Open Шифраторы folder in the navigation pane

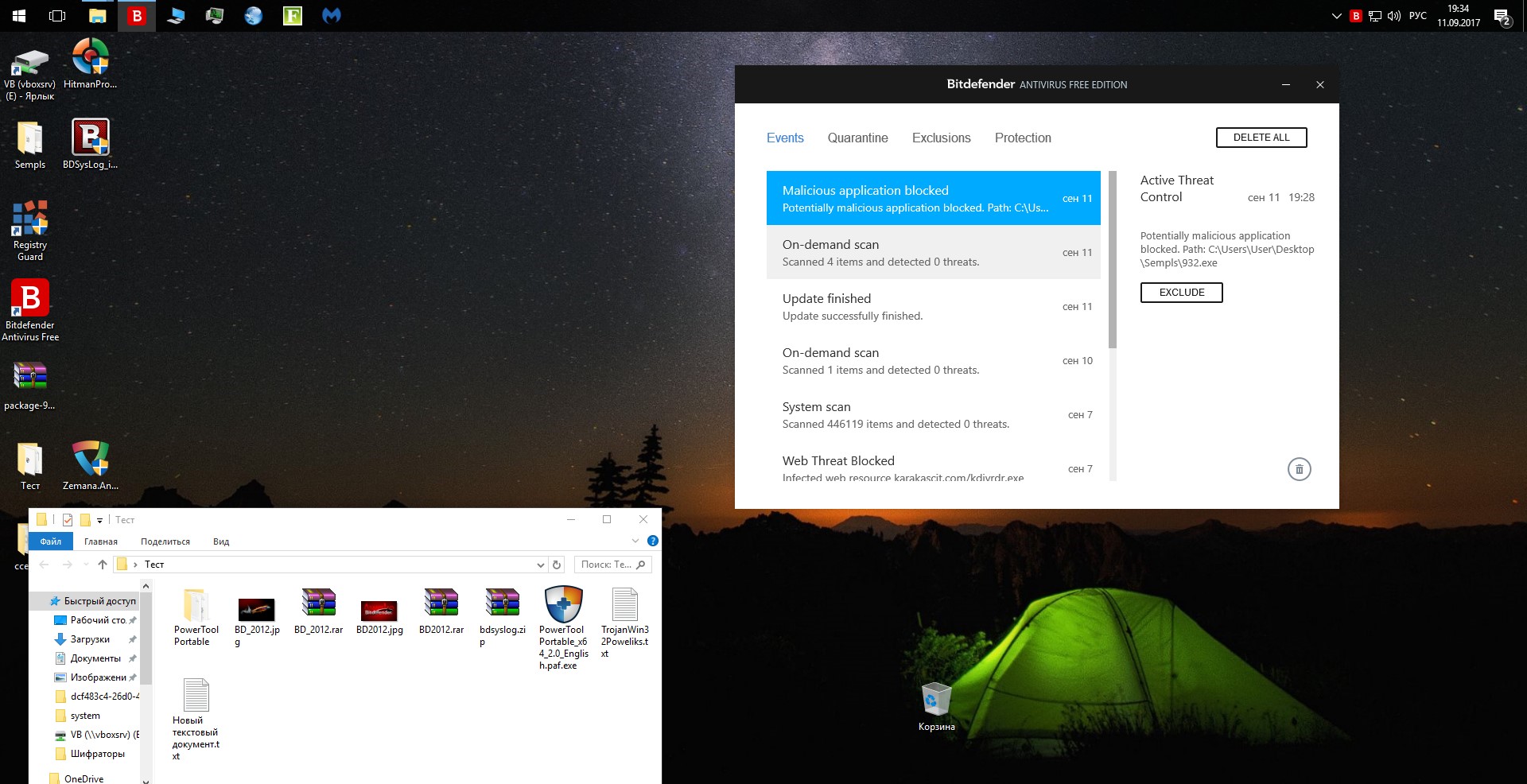pos(97,754)
